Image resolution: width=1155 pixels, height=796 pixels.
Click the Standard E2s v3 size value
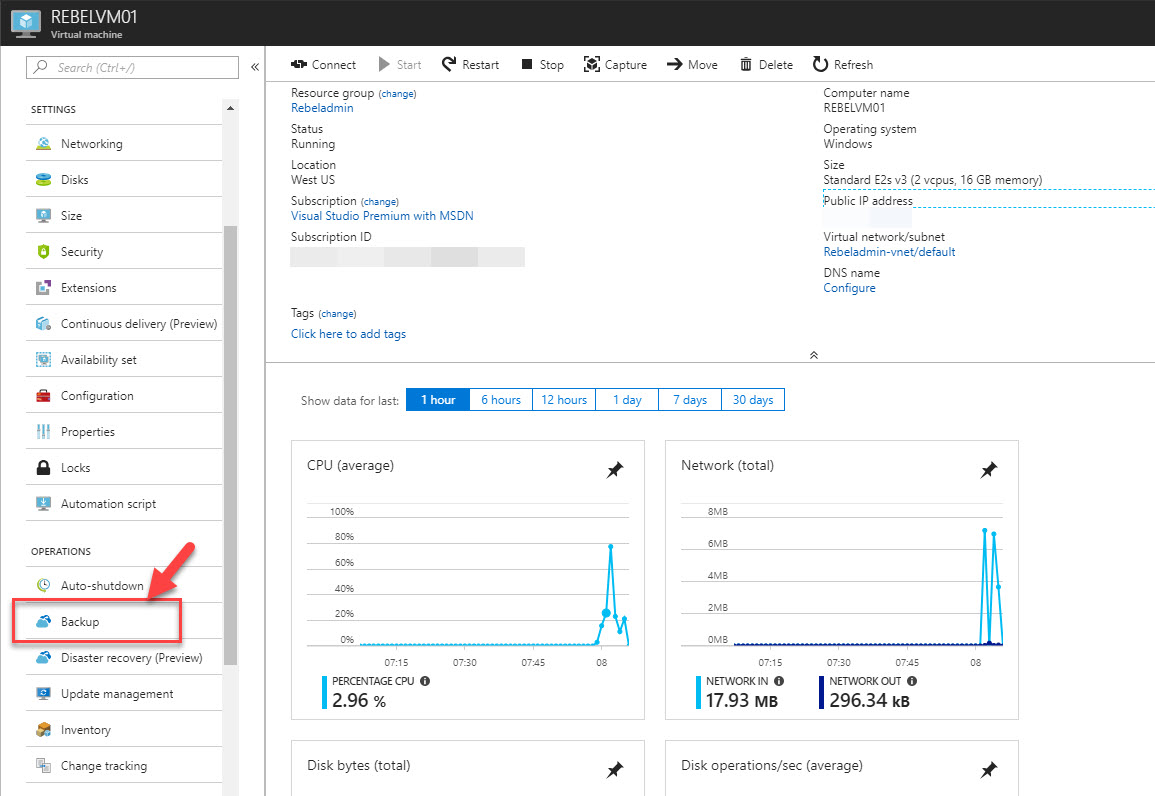click(x=933, y=180)
